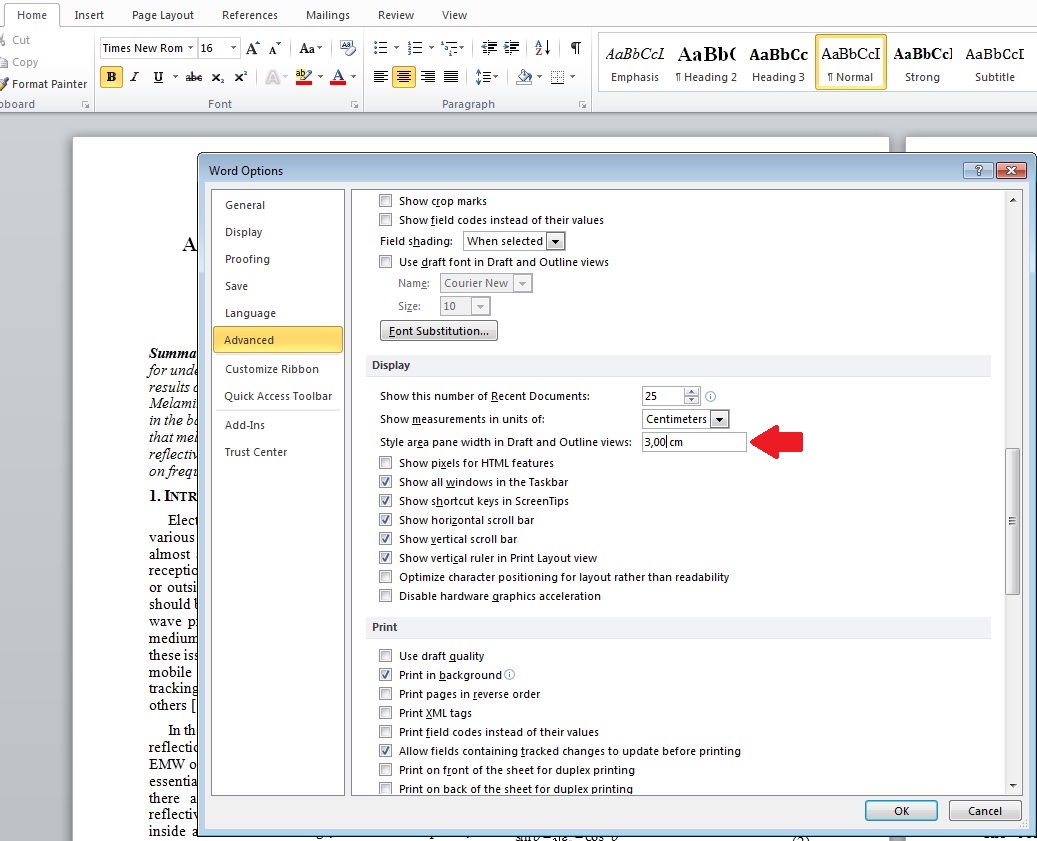The image size is (1037, 841).
Task: Open References ribbon tab
Action: pyautogui.click(x=249, y=15)
